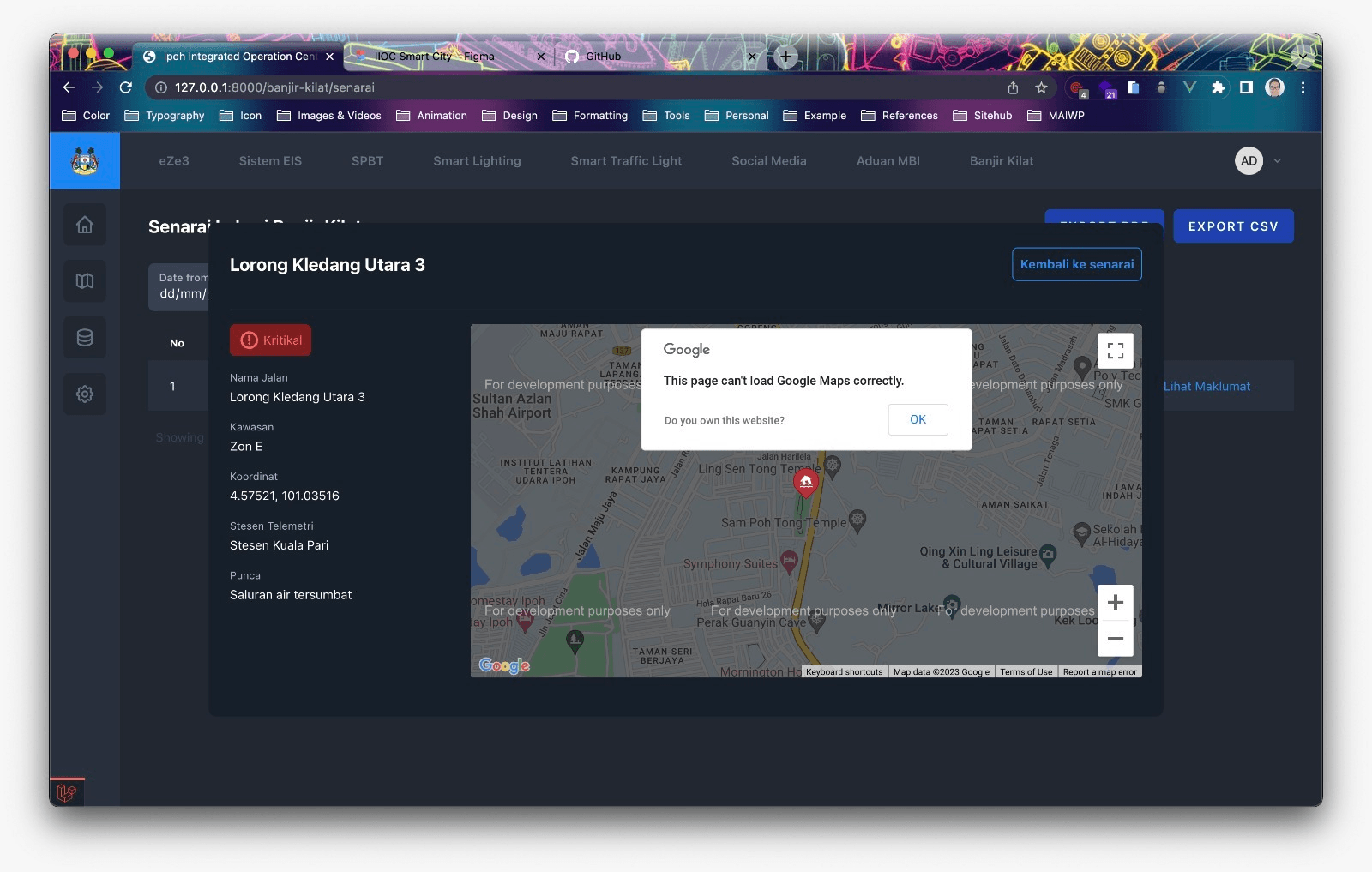This screenshot has width=1372, height=872.
Task: Switch to the GitHub browser tab
Action: tap(603, 56)
